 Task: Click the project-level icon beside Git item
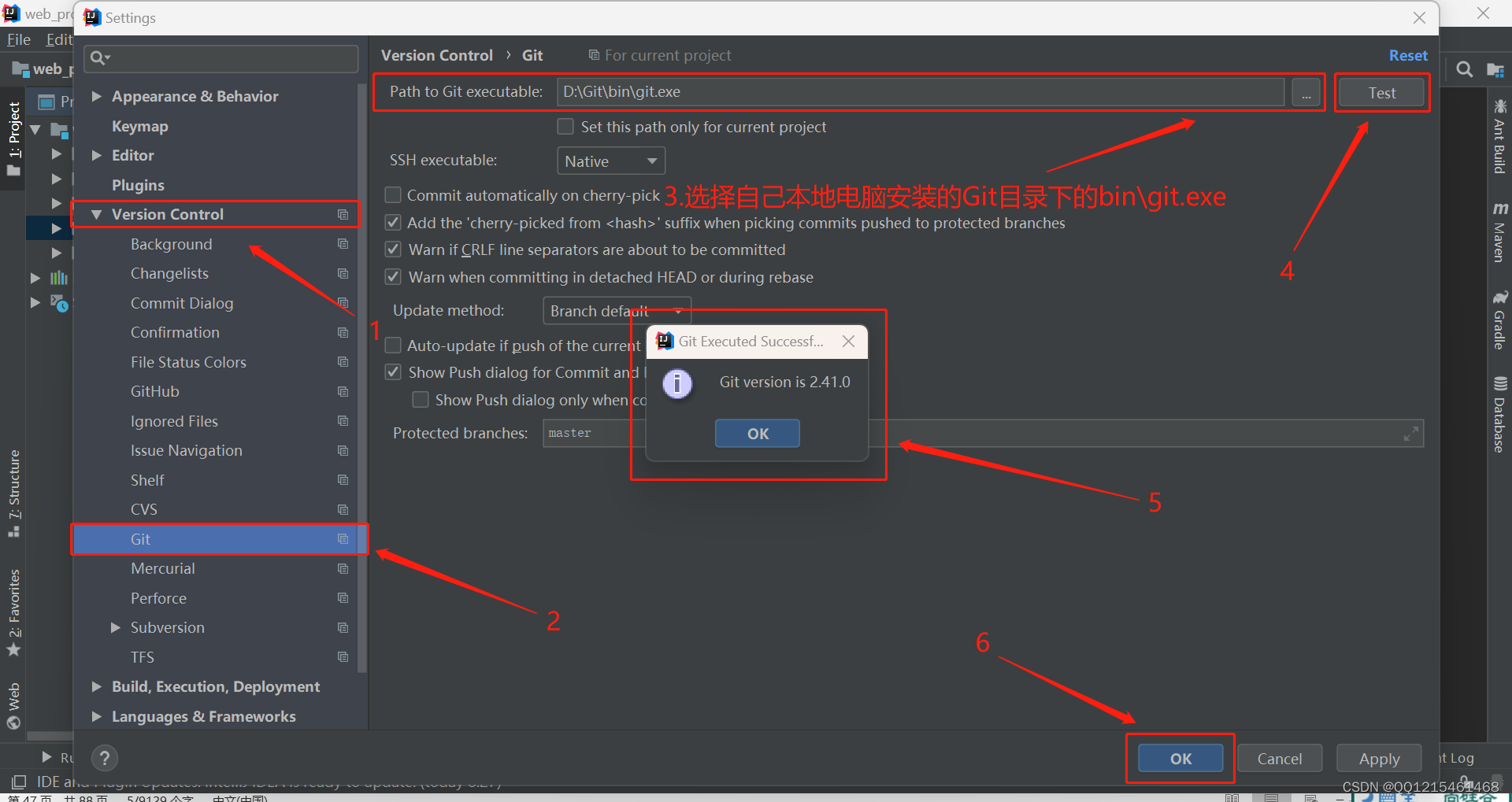(343, 539)
